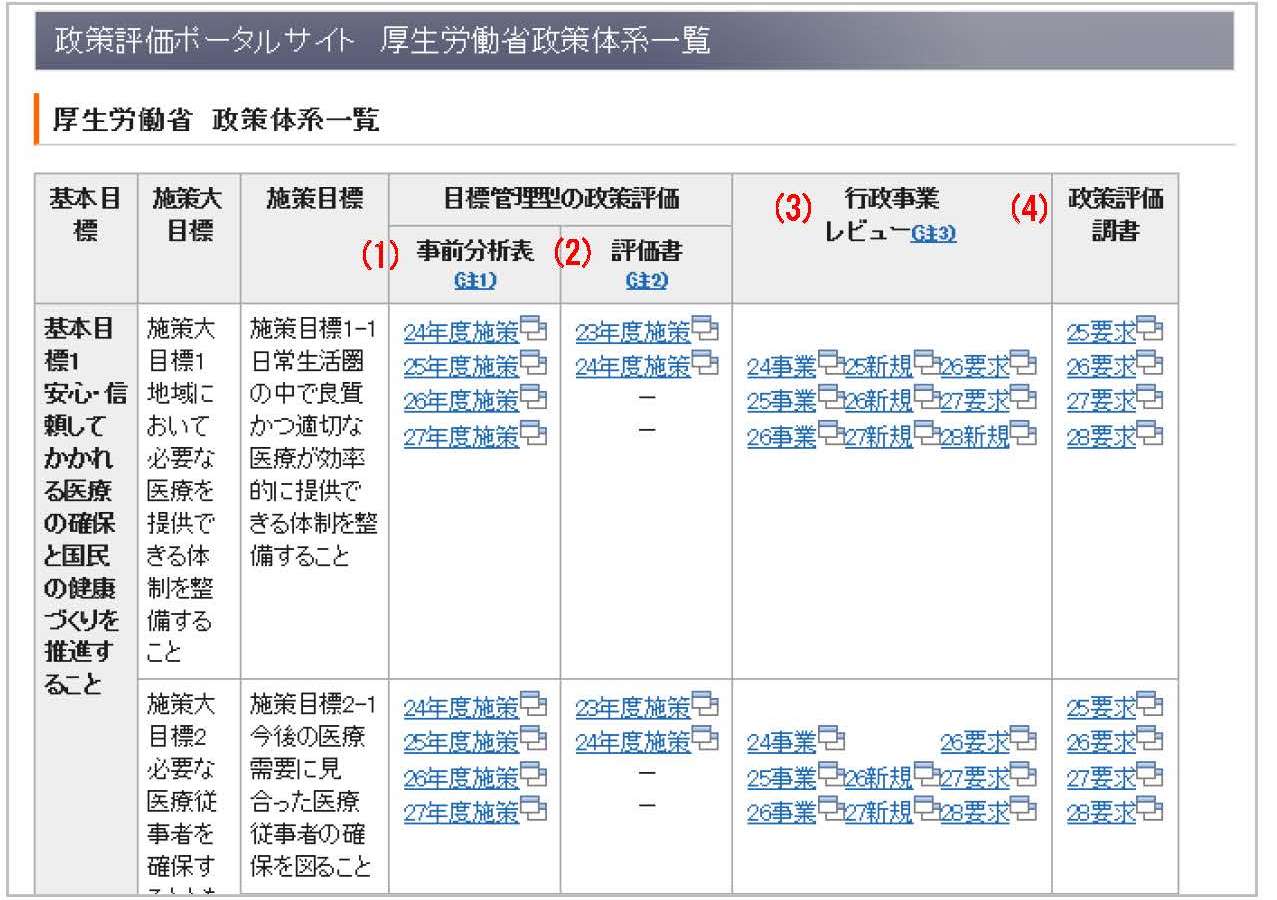Open the 25年度施策 link in 施策目標1-1 row
The height and width of the screenshot is (900, 1277).
click(x=462, y=365)
